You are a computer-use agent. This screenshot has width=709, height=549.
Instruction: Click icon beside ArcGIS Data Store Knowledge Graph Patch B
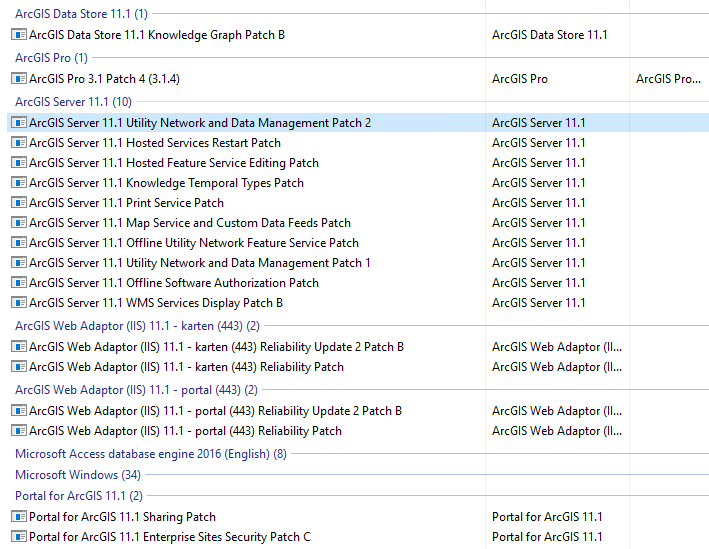(x=19, y=34)
